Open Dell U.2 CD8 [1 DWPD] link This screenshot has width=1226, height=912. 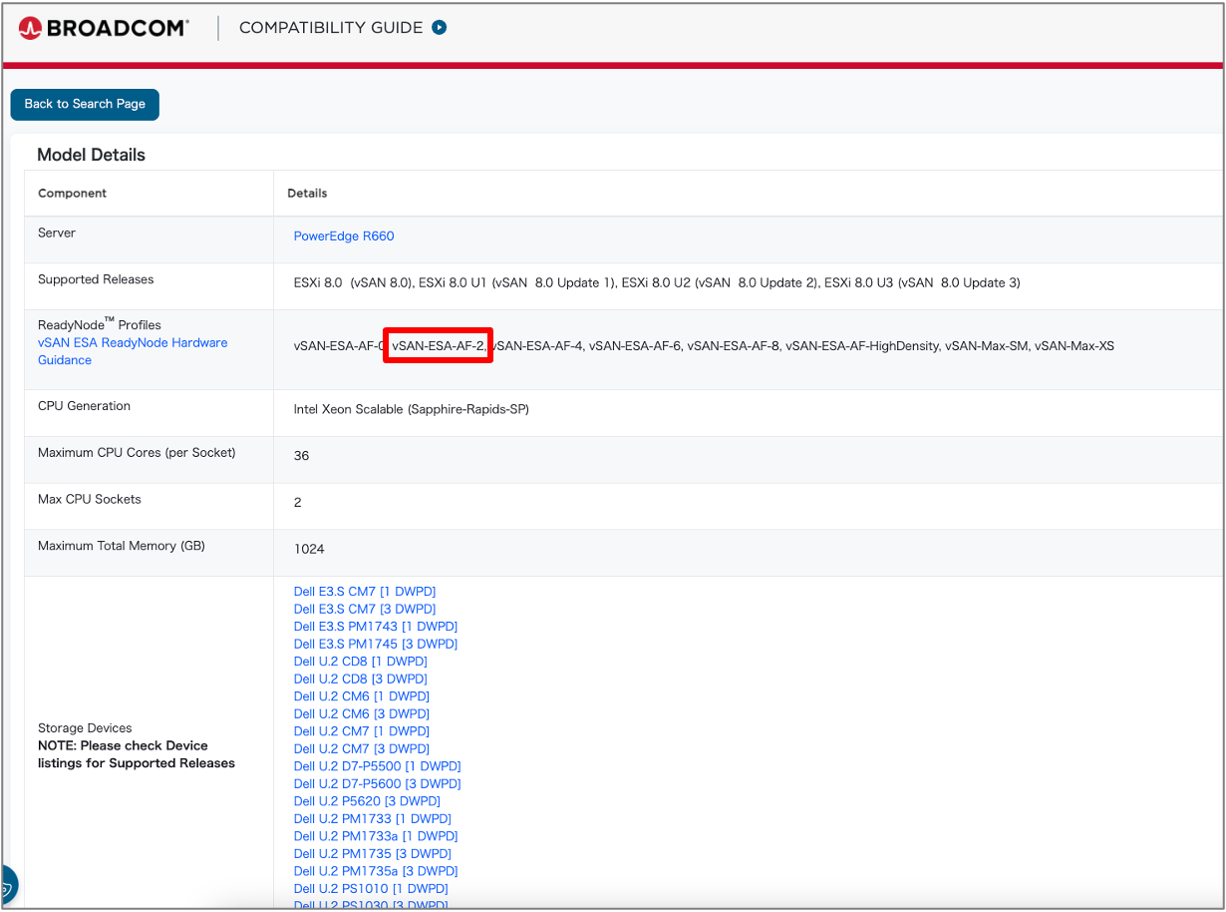point(360,662)
